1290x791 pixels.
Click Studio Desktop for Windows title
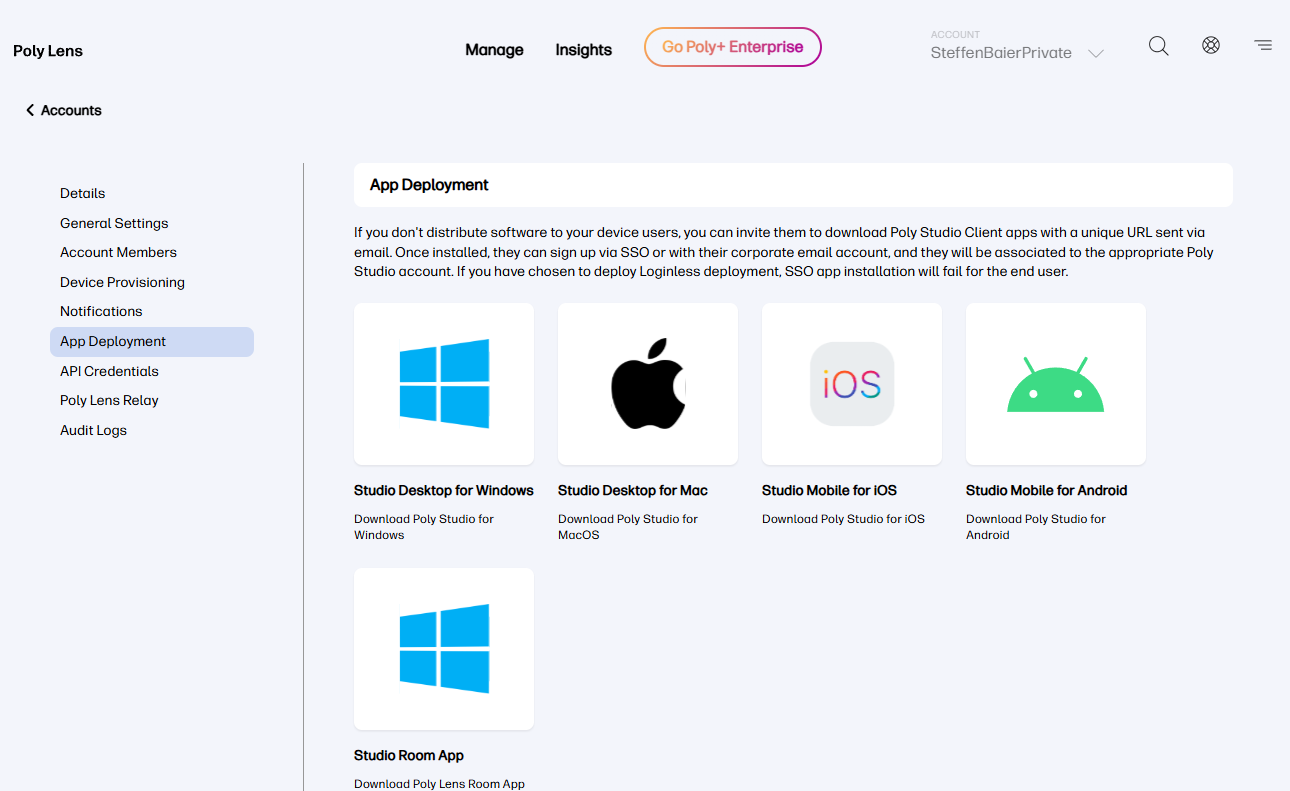(x=444, y=490)
